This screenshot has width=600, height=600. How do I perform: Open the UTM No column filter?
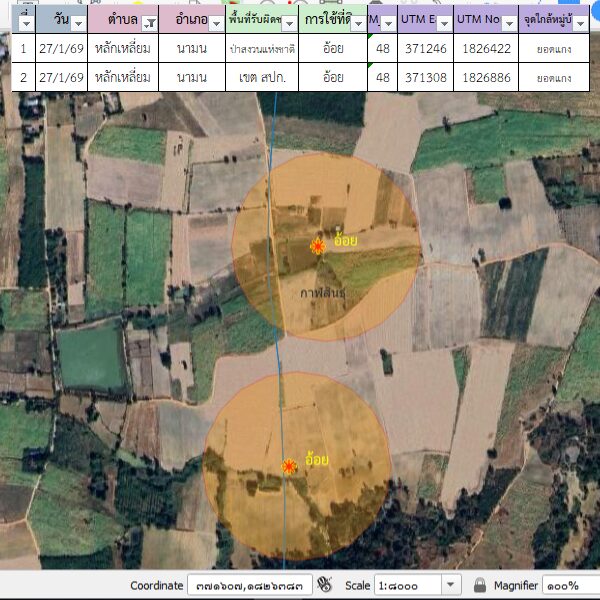[509, 23]
